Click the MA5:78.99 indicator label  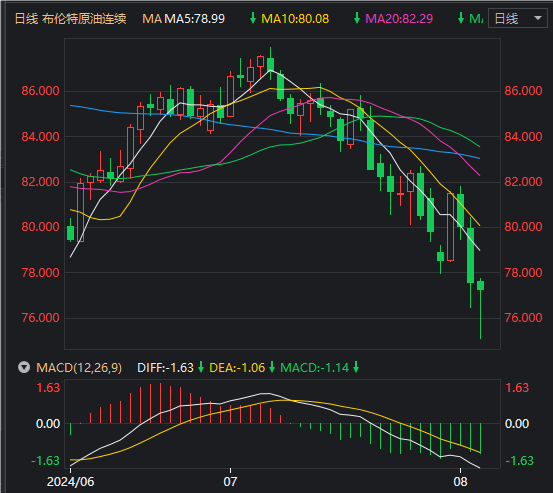point(195,19)
